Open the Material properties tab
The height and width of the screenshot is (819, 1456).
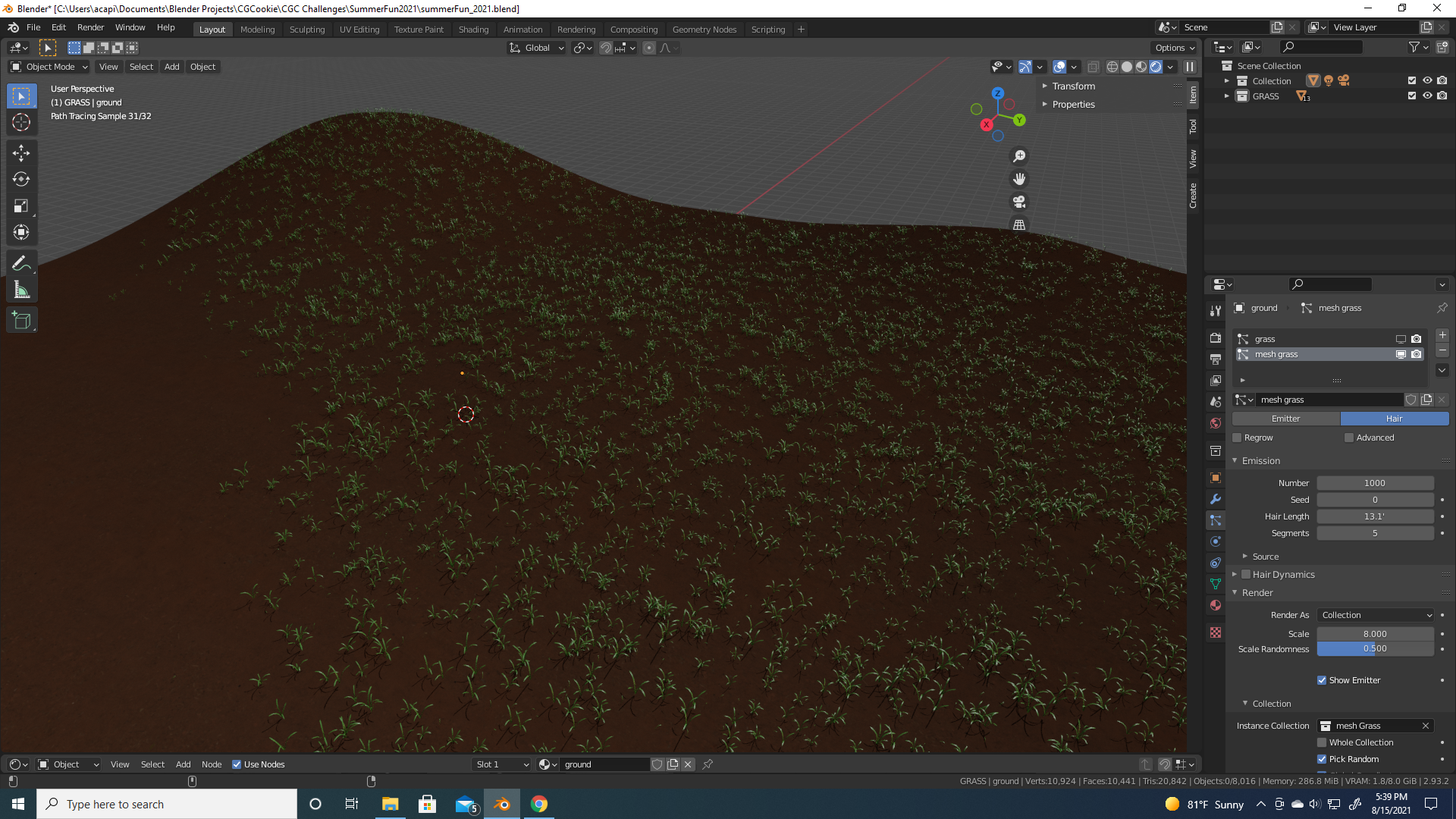pos(1216,605)
